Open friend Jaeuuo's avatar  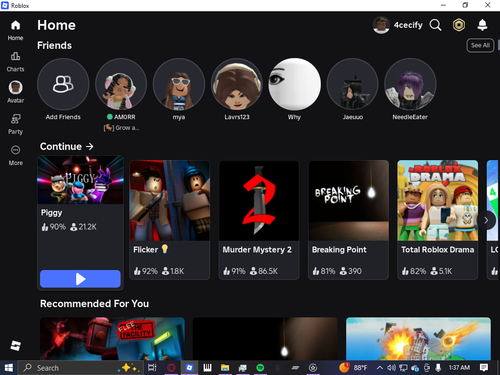tap(353, 84)
